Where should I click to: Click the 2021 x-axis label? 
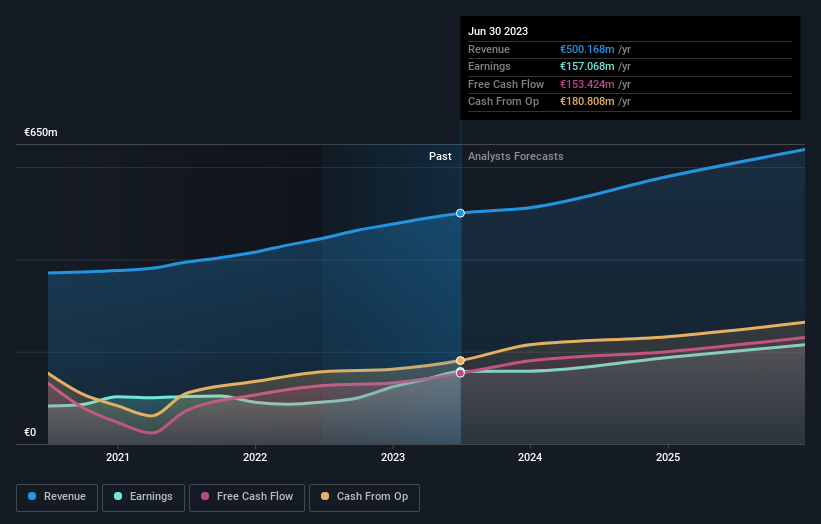coord(117,457)
